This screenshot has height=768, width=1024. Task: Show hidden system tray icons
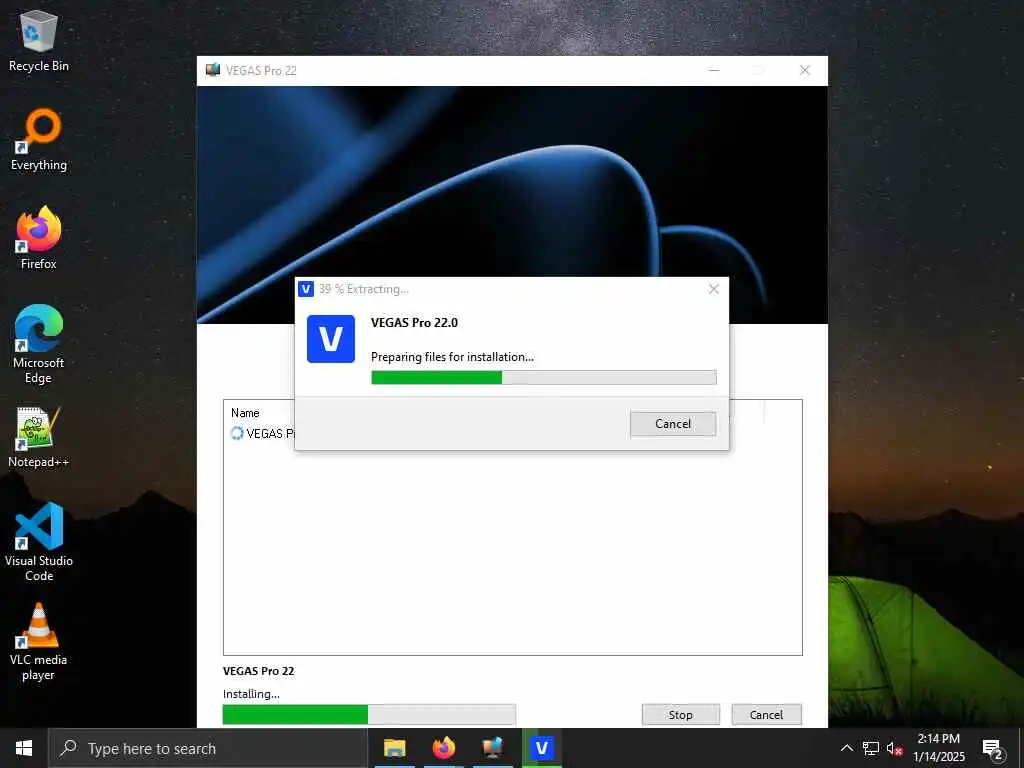click(846, 748)
